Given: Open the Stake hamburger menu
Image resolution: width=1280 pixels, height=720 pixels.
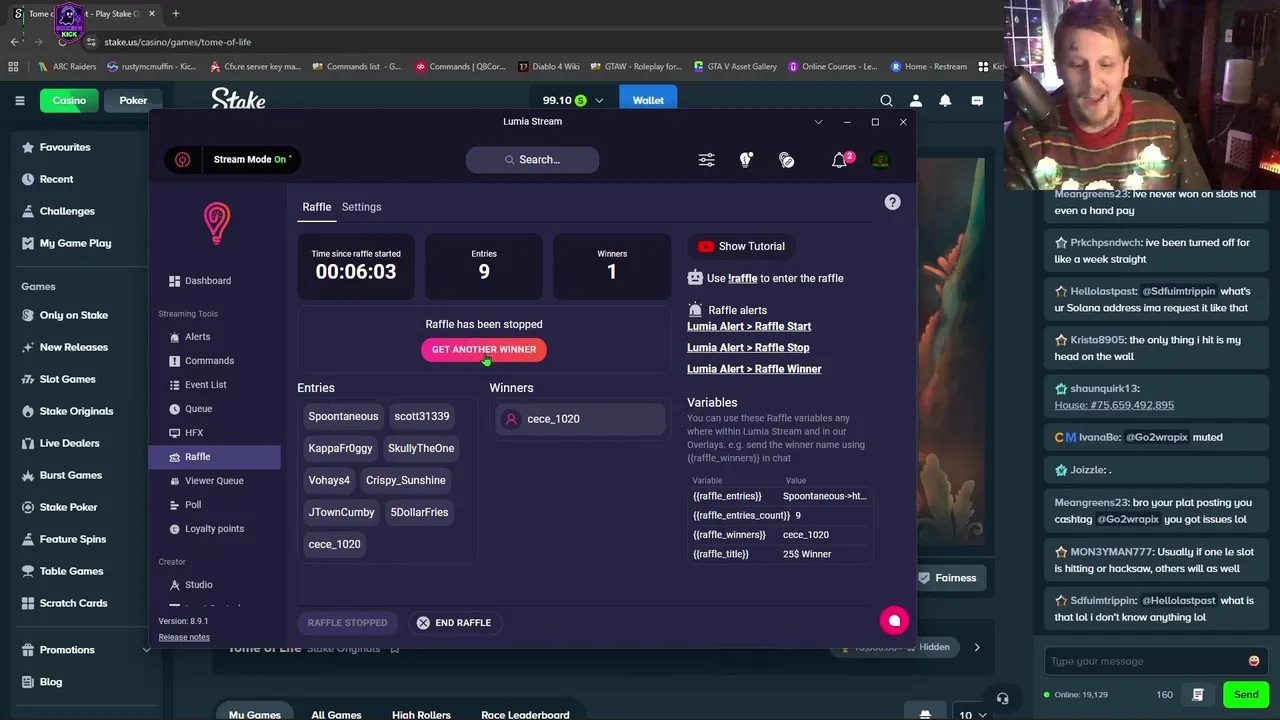Looking at the screenshot, I should (19, 100).
